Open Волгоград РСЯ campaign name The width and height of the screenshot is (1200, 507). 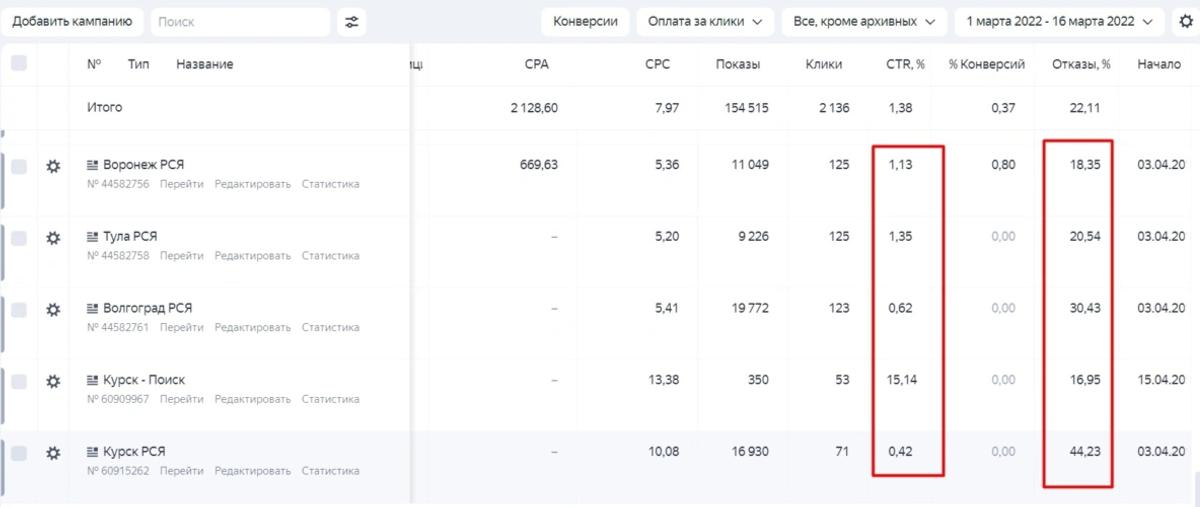(148, 308)
